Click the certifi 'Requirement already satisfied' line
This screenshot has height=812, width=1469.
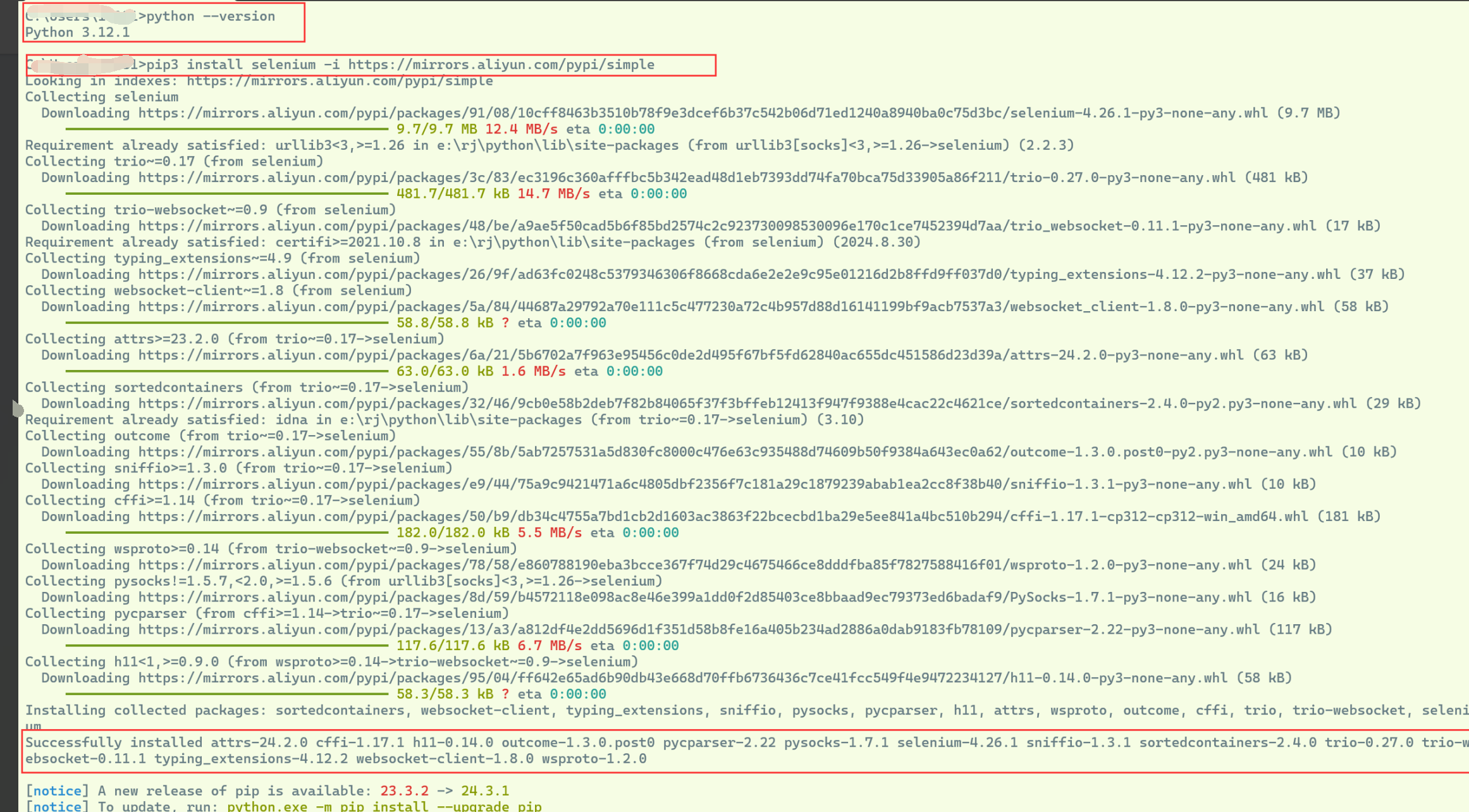473,242
